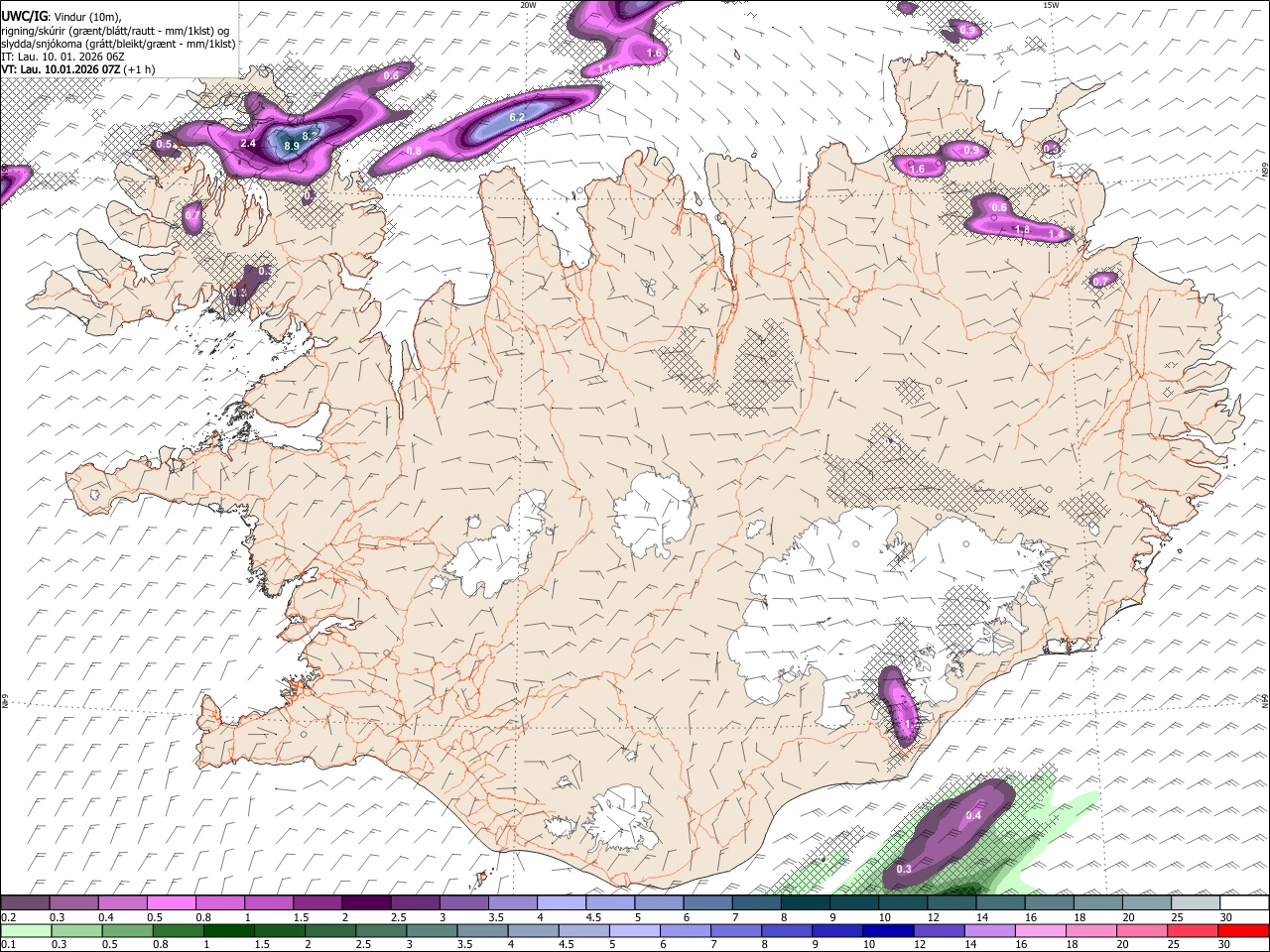This screenshot has height=952, width=1270.
Task: Select the 0.4 value label offshore southeast
Action: click(973, 815)
